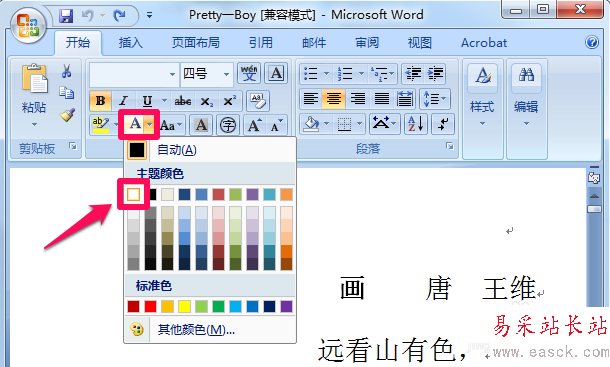This screenshot has width=610, height=367.
Task: Align text right
Action: pyautogui.click(x=358, y=99)
